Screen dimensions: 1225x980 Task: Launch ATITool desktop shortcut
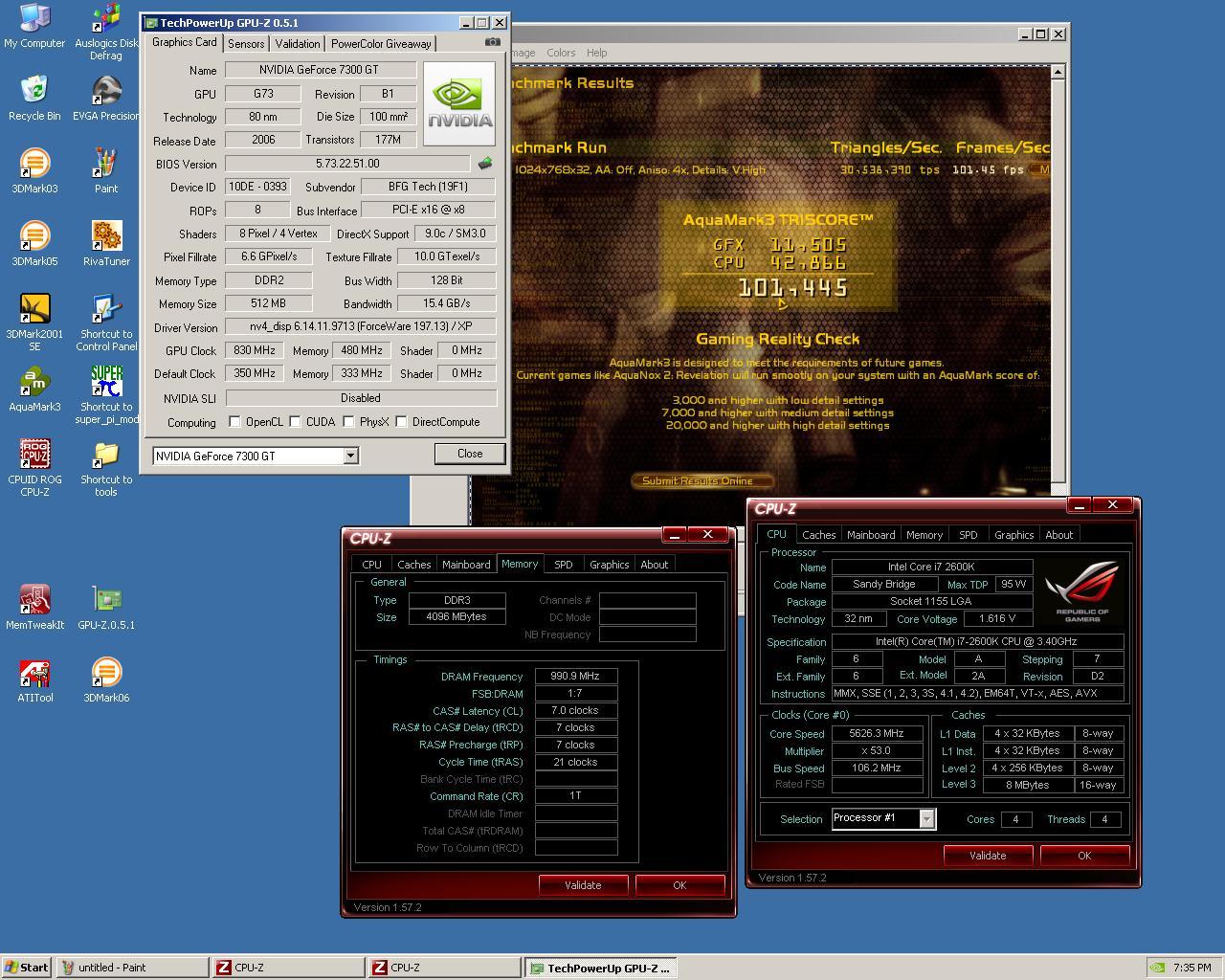34,680
